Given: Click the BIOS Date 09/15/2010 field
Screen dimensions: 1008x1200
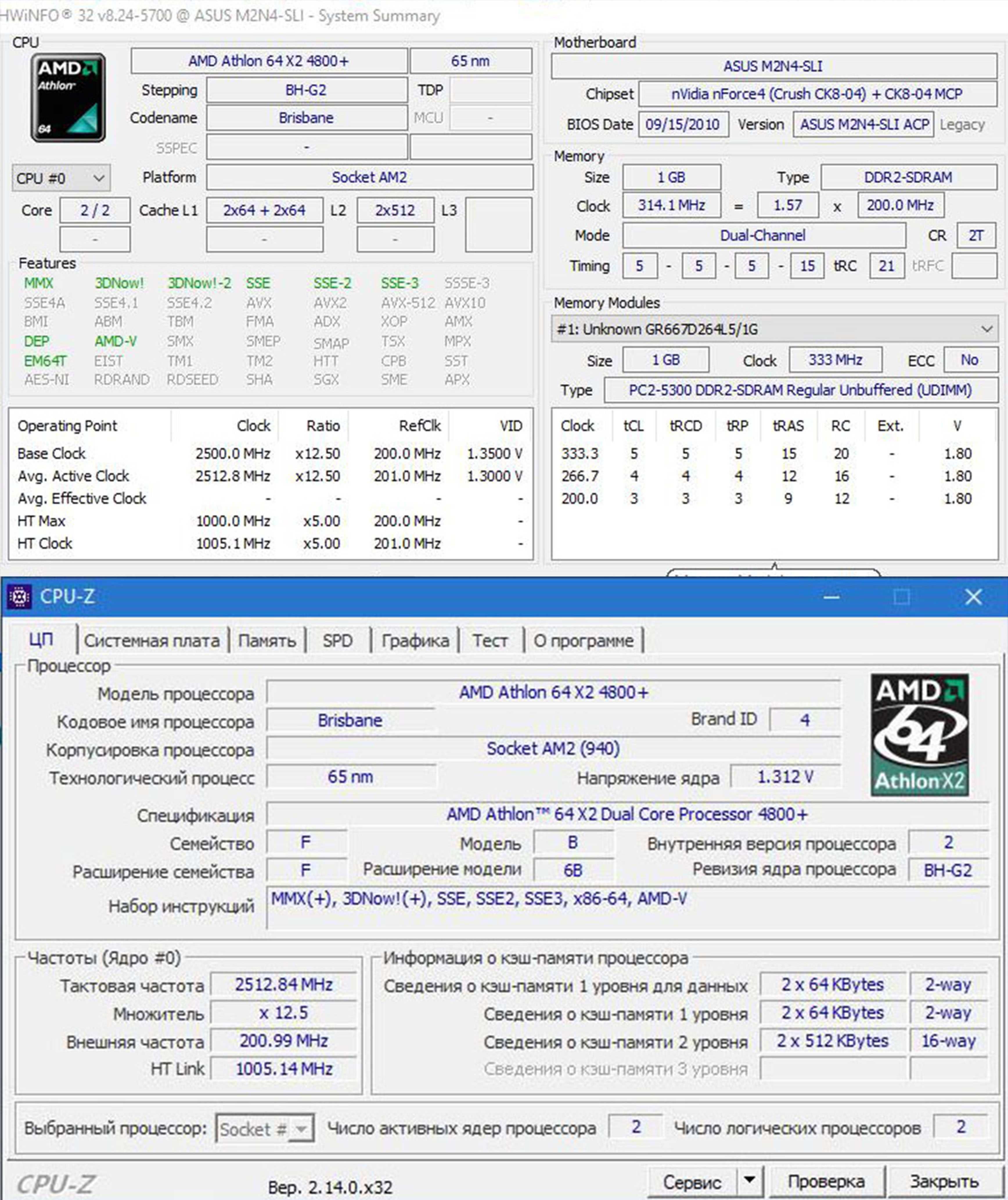Looking at the screenshot, I should tap(683, 125).
